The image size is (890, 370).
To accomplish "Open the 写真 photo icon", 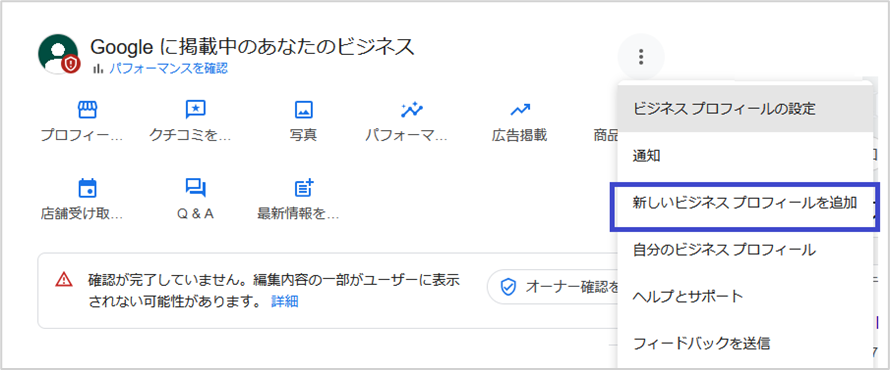I will (x=304, y=110).
